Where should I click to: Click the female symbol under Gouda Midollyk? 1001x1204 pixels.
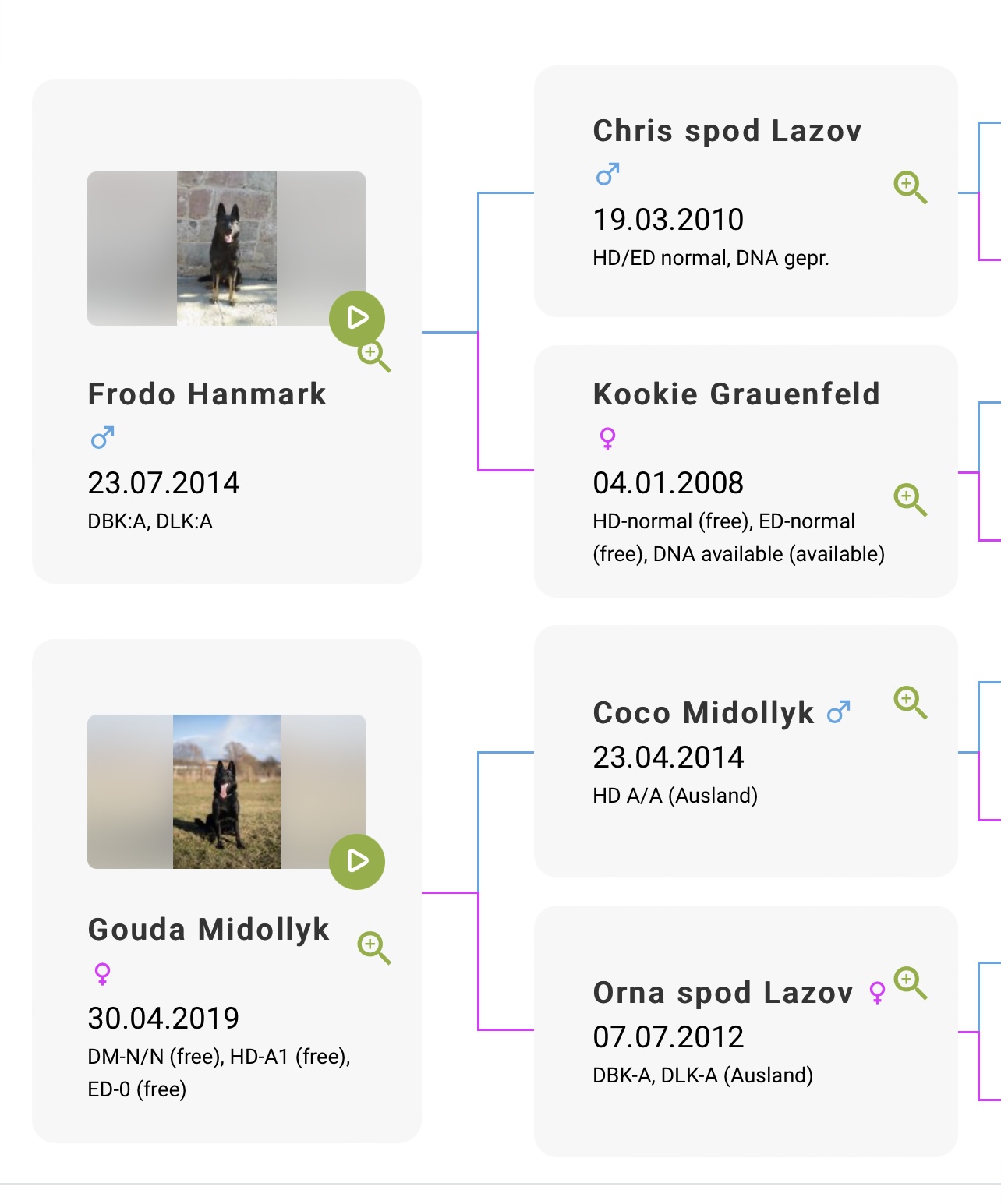pos(102,973)
